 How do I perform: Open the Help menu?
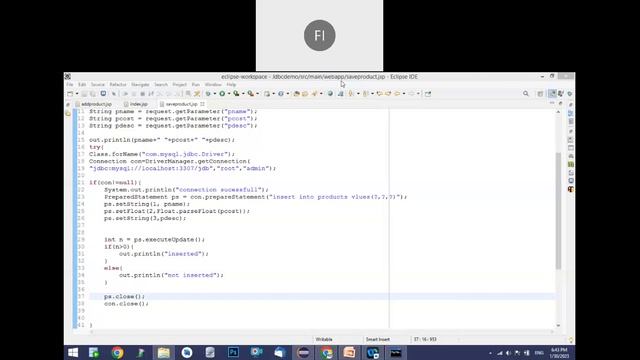pos(231,84)
